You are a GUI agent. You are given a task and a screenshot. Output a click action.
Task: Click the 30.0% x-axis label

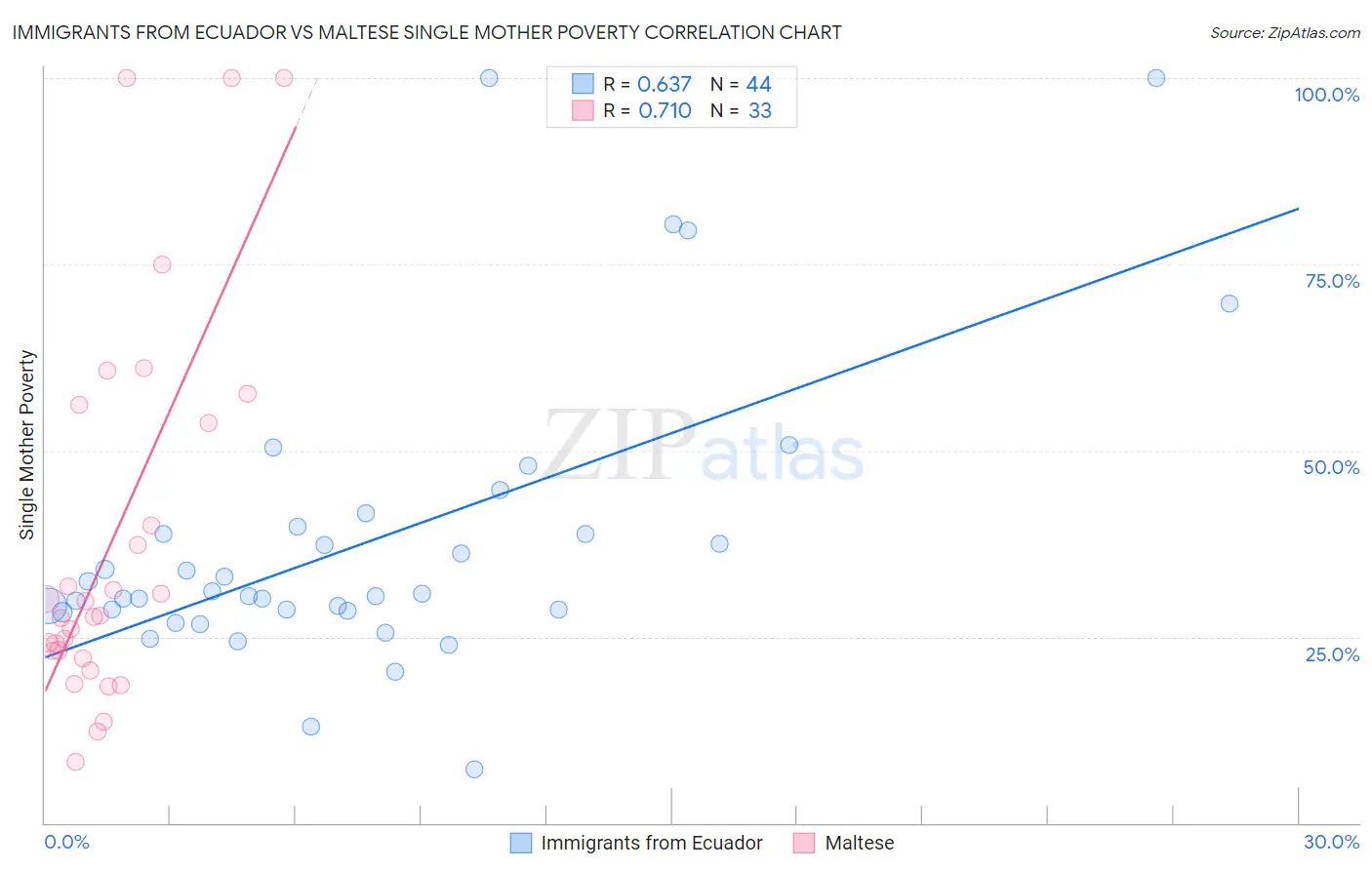[1331, 842]
